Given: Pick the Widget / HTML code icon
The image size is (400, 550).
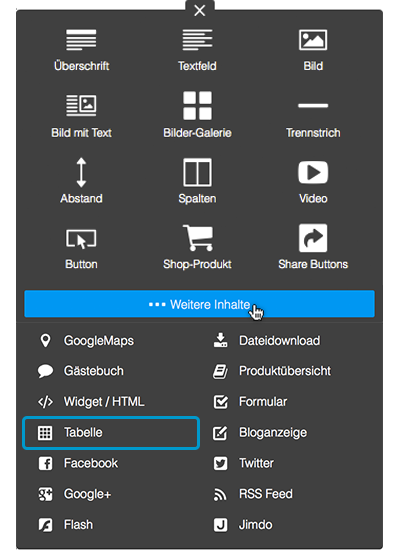Looking at the screenshot, I should [45, 402].
